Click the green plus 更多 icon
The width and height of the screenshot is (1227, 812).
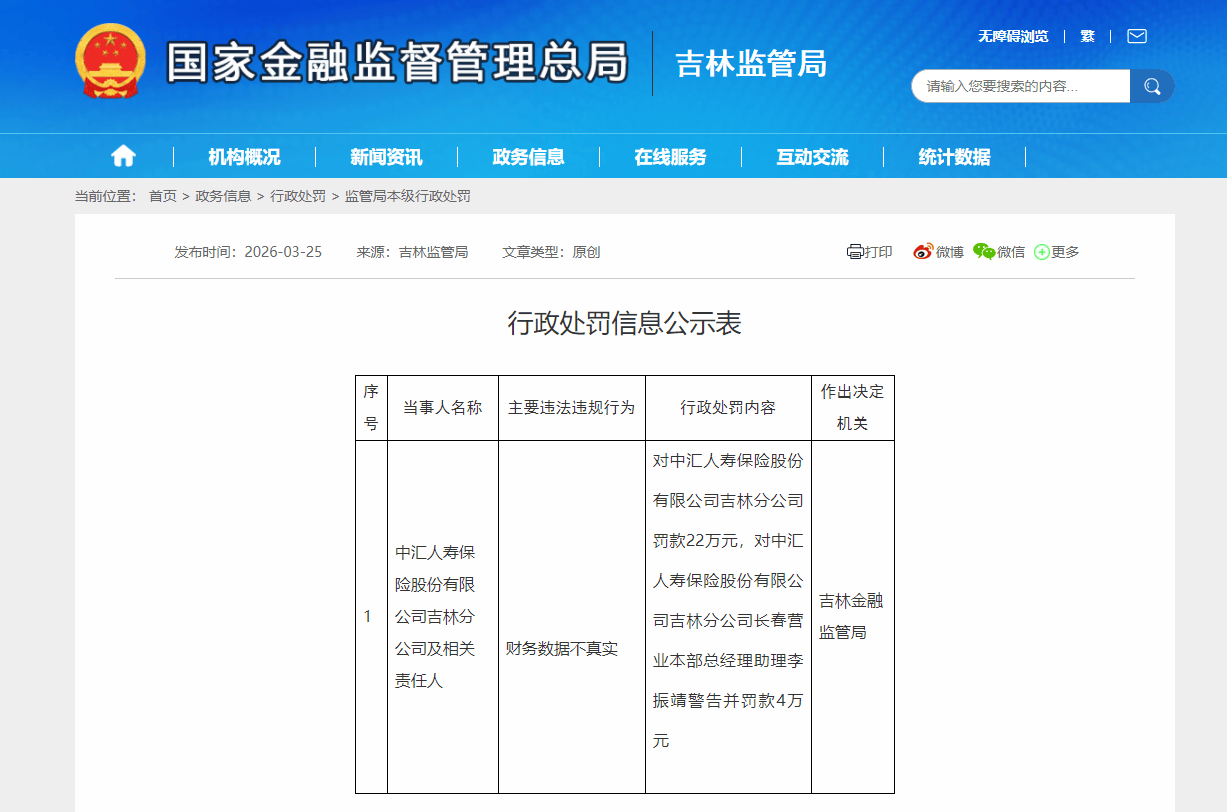[x=1042, y=252]
